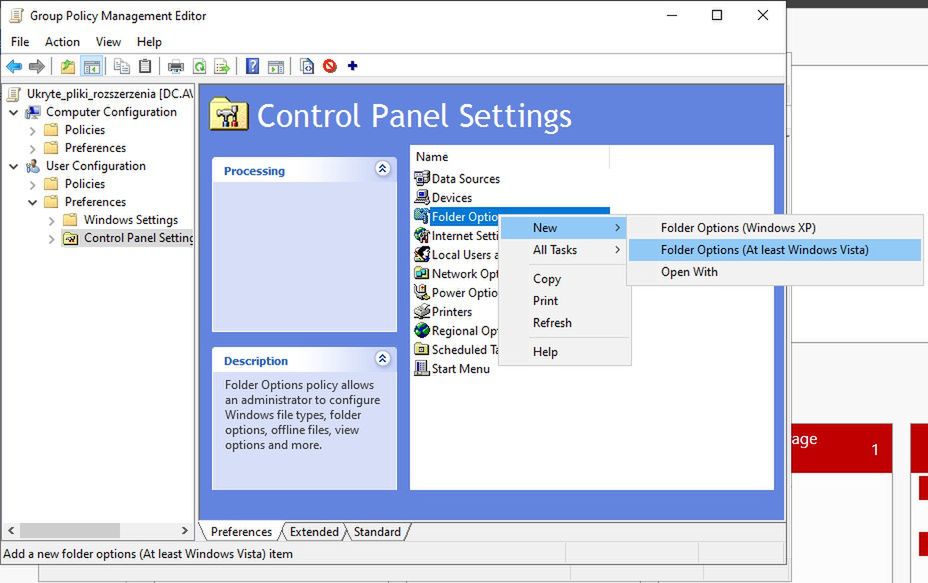This screenshot has height=583, width=928.
Task: Expand Preferences under Computer Configuration
Action: pyautogui.click(x=33, y=148)
